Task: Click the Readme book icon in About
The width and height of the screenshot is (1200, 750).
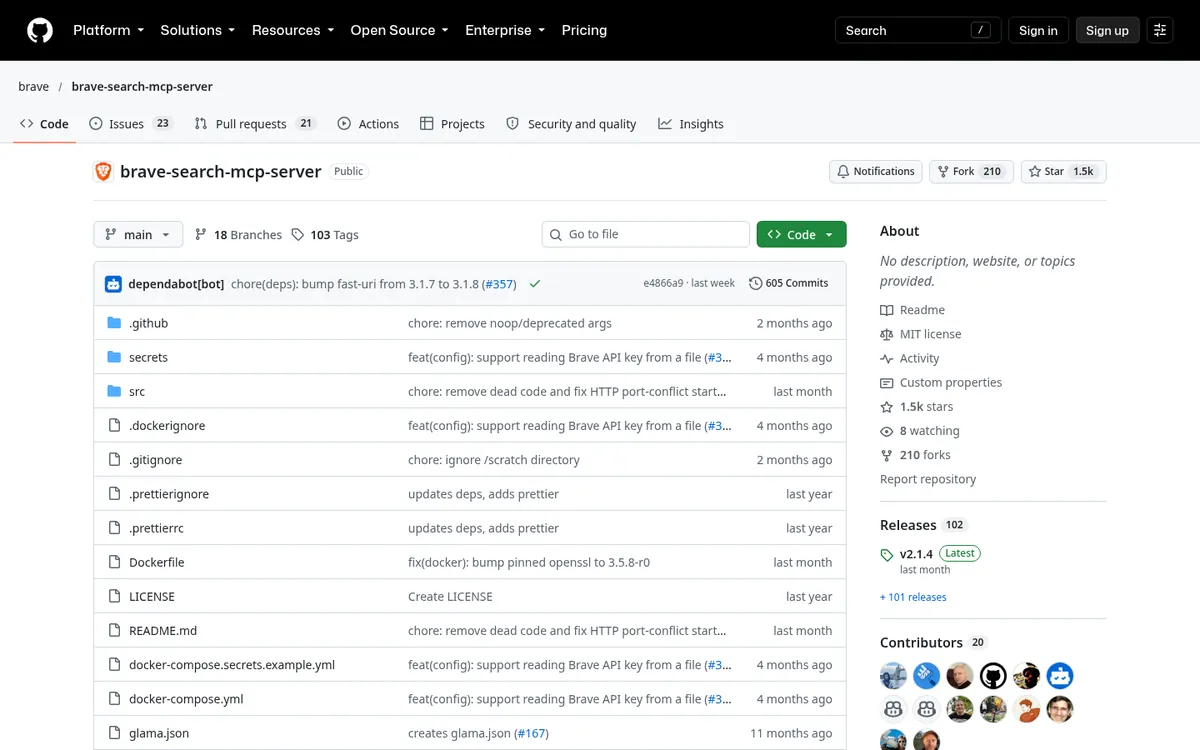Action: pos(887,310)
